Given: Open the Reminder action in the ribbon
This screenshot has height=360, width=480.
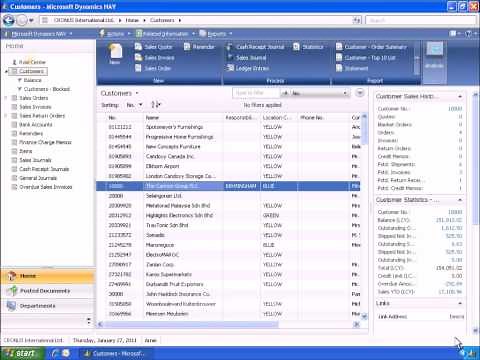Looking at the screenshot, I should coord(199,47).
